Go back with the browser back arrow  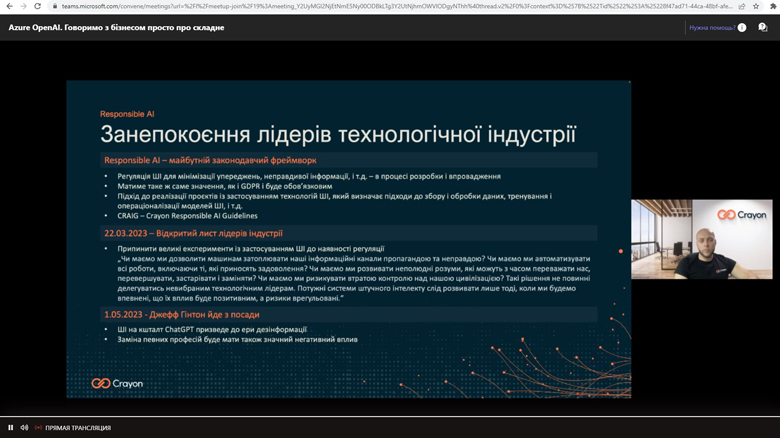click(9, 6)
